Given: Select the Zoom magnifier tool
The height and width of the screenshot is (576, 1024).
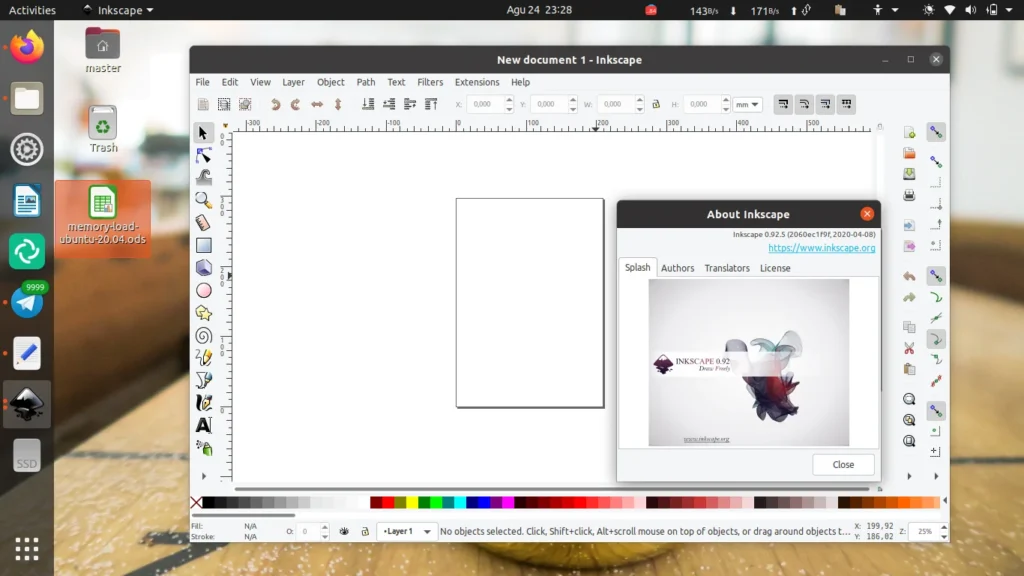Looking at the screenshot, I should coord(204,200).
